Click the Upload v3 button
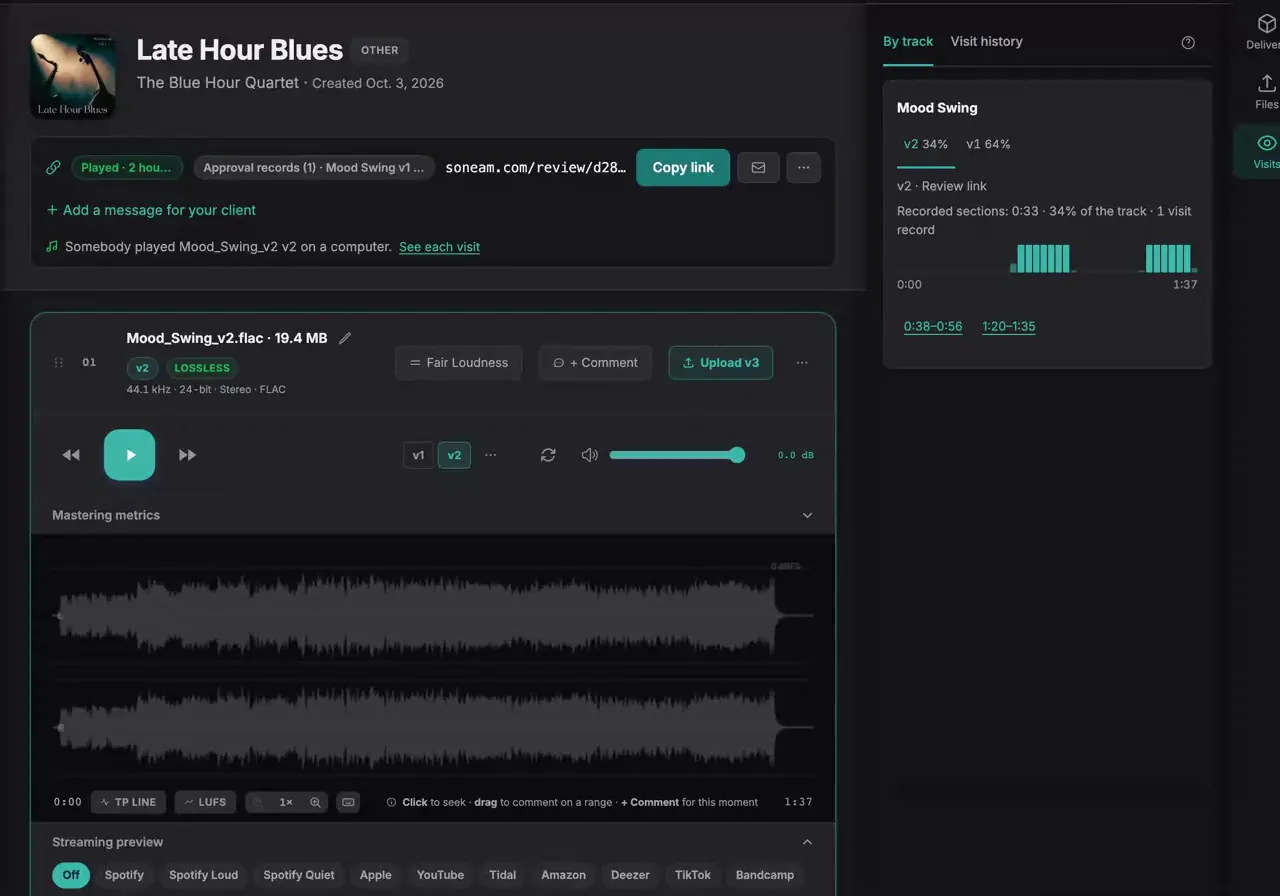The image size is (1280, 896). 720,363
